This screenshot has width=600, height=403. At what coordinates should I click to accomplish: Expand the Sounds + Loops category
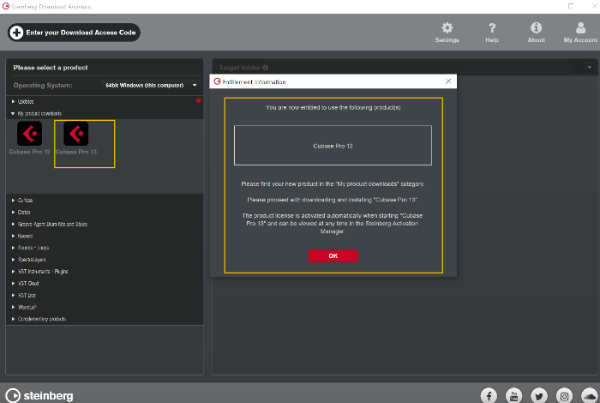tap(13, 248)
